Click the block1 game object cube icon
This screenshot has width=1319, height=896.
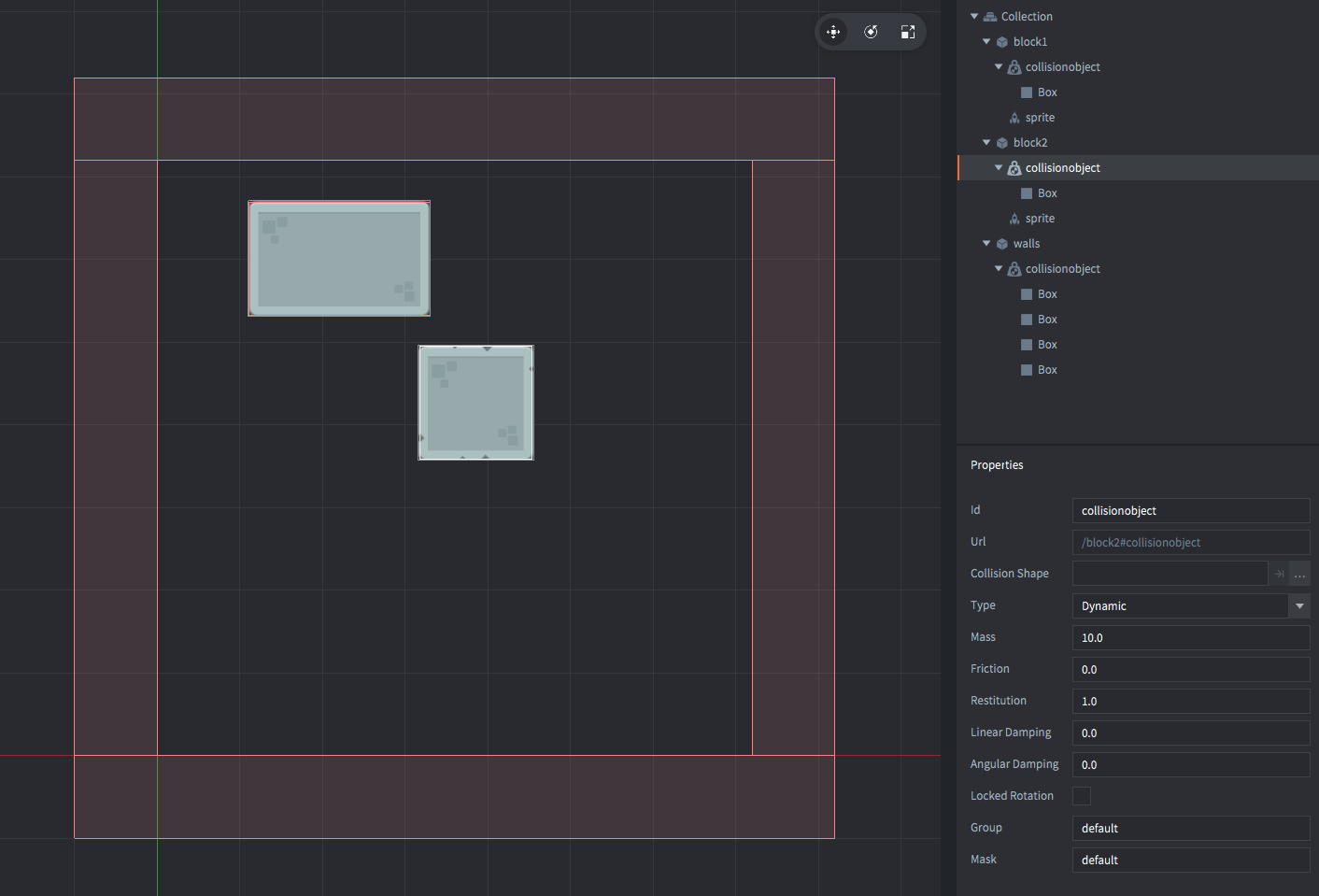(x=1002, y=42)
